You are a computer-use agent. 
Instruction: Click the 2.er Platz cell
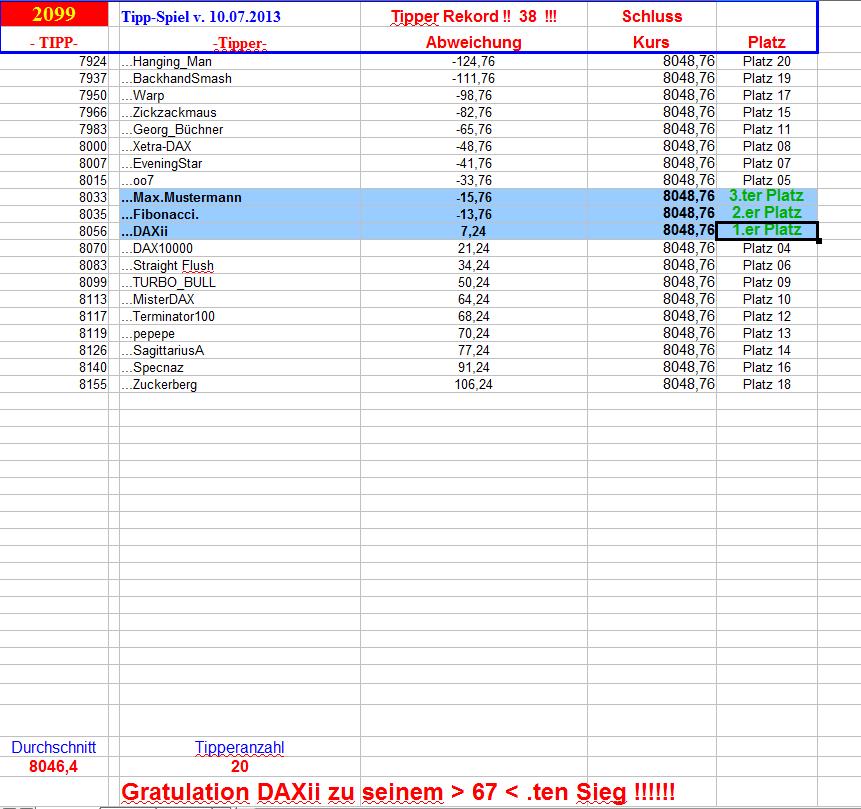[767, 214]
